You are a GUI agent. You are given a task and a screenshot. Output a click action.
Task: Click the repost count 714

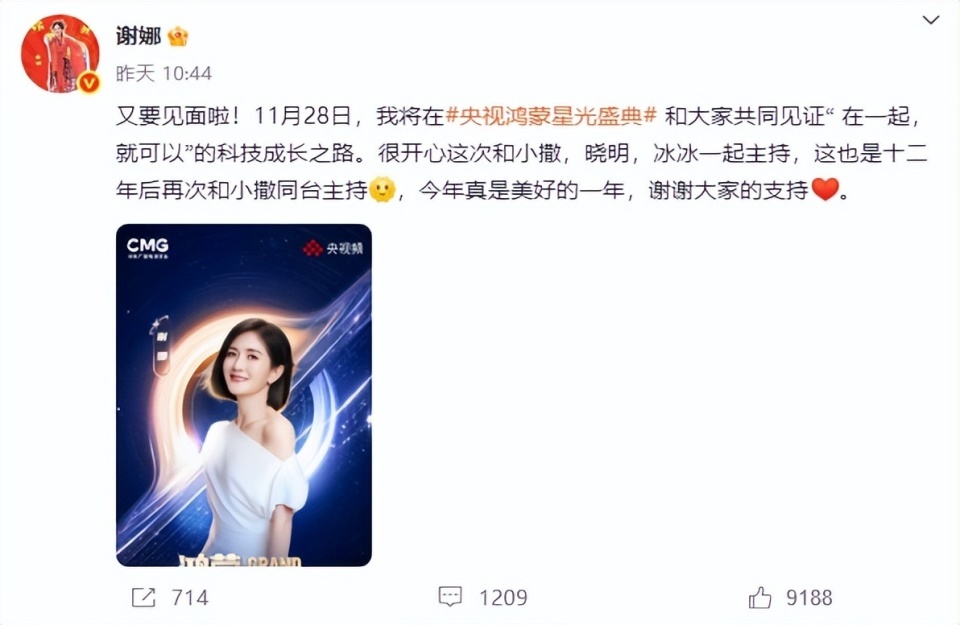point(190,597)
